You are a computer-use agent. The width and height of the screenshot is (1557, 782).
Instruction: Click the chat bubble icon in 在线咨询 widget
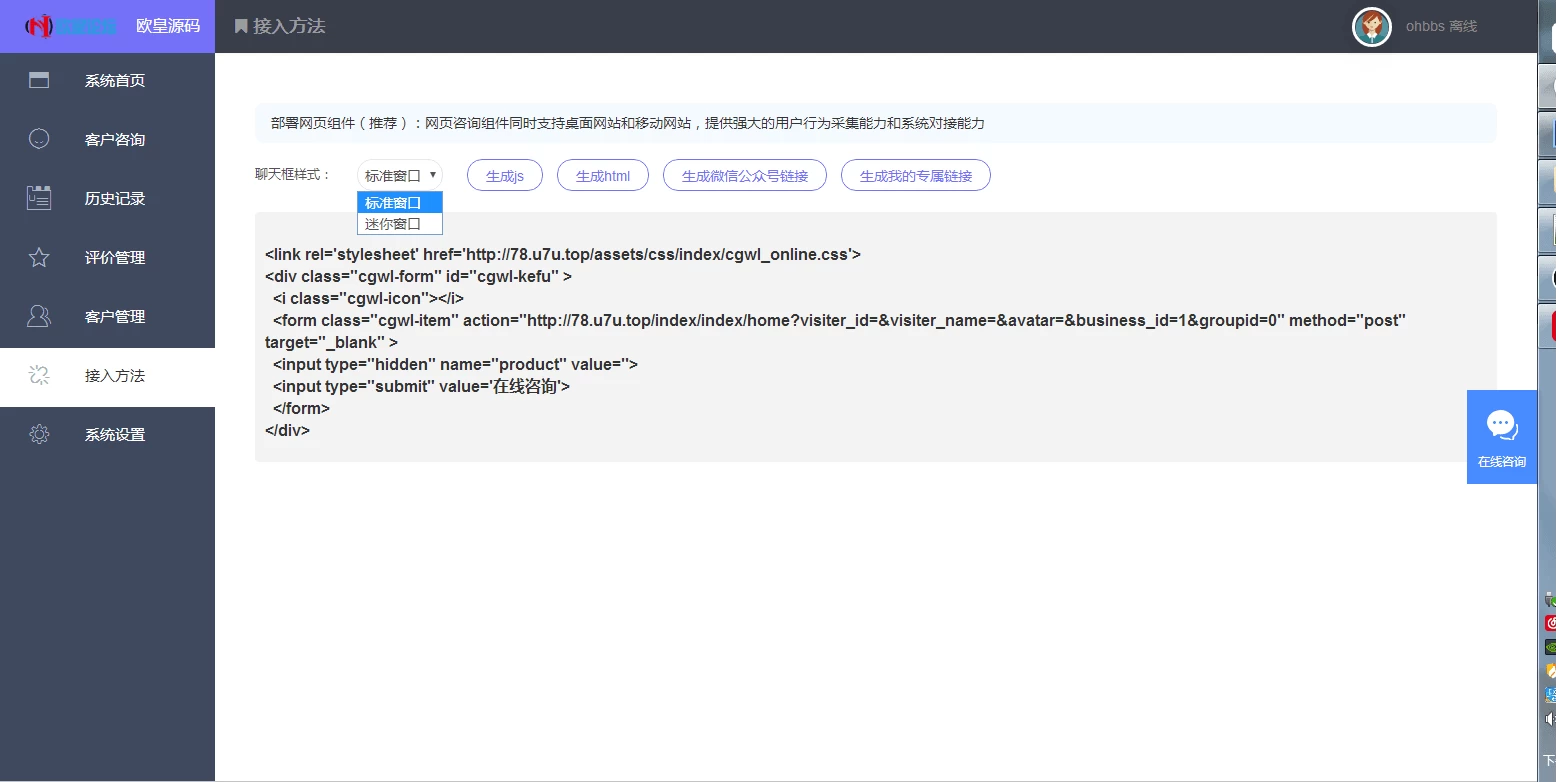(1501, 425)
